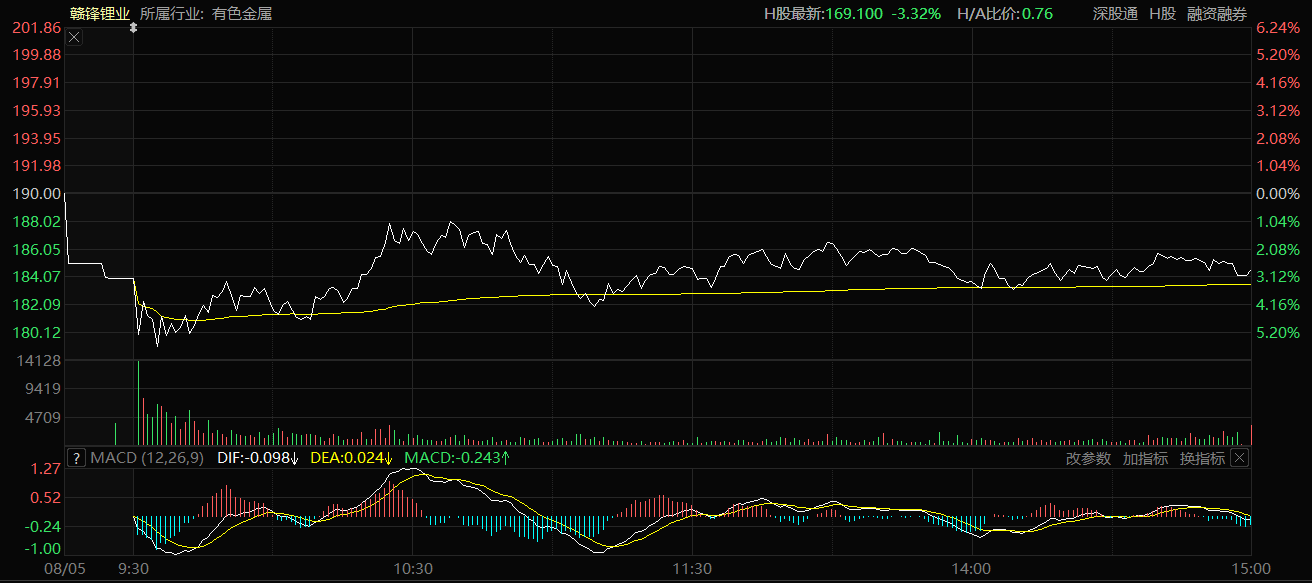Select the standalone H股 tag
1312x583 pixels.
coord(1162,14)
